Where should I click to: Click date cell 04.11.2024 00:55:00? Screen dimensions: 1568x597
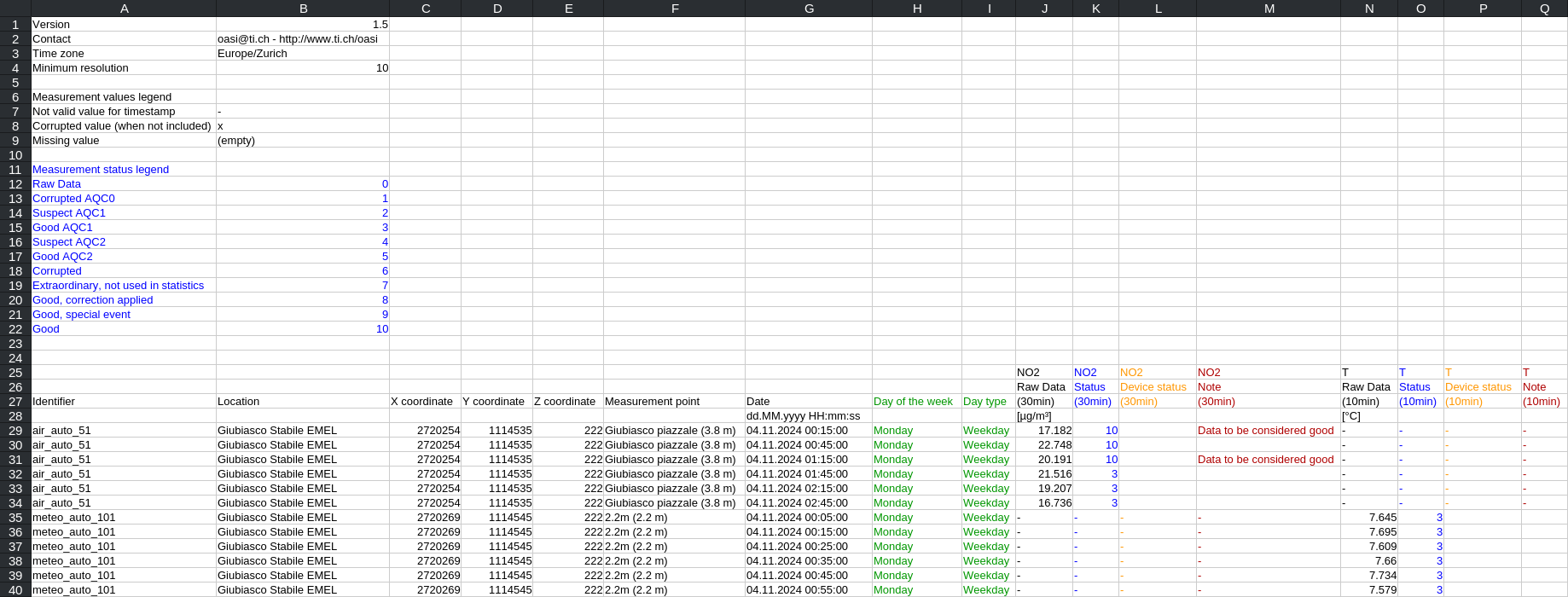809,590
